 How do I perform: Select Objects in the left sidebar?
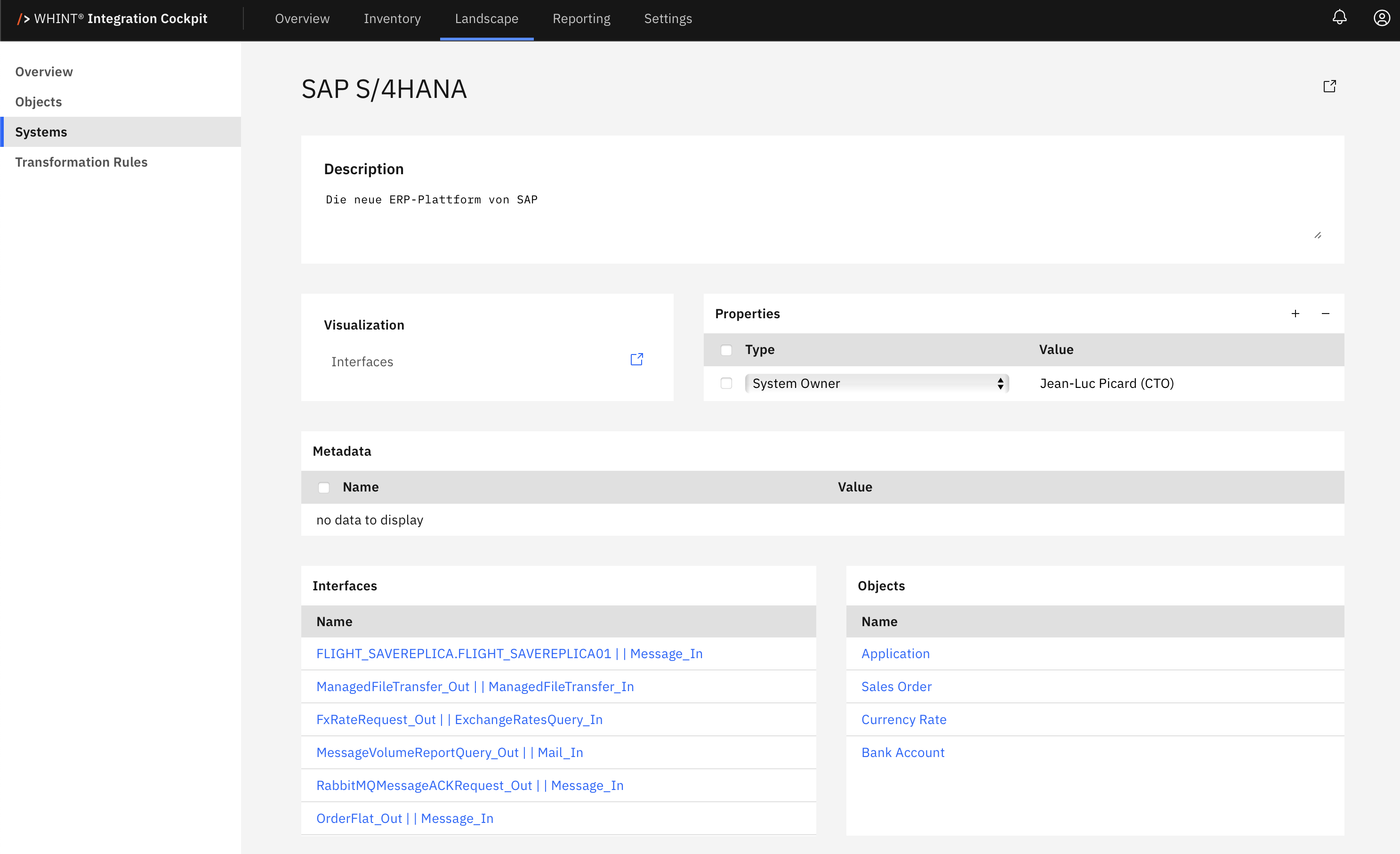[121, 102]
